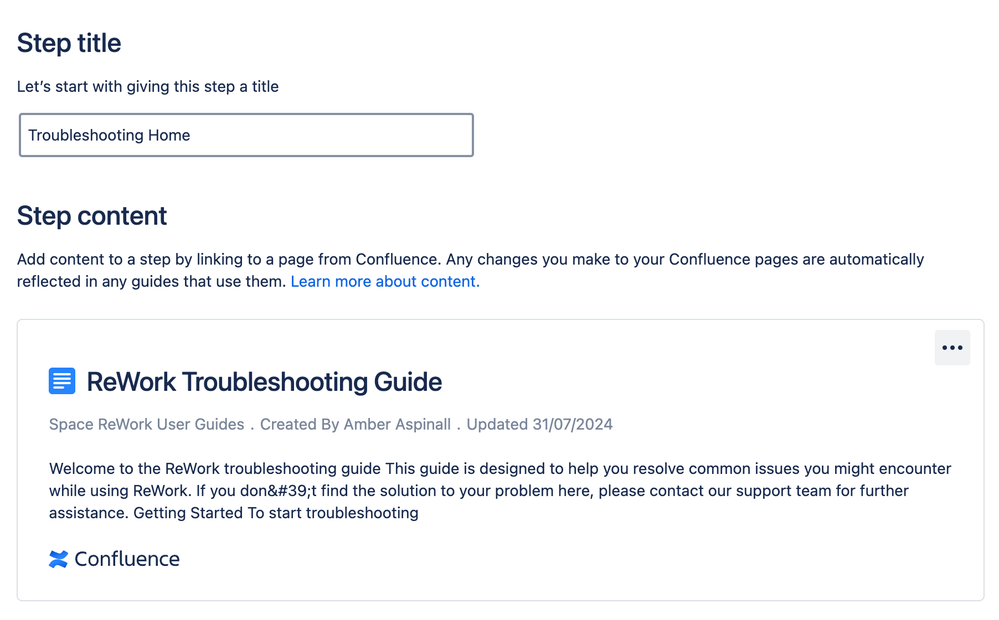Click the page excerpt paragraph starting with Welcome

pyautogui.click(x=500, y=491)
